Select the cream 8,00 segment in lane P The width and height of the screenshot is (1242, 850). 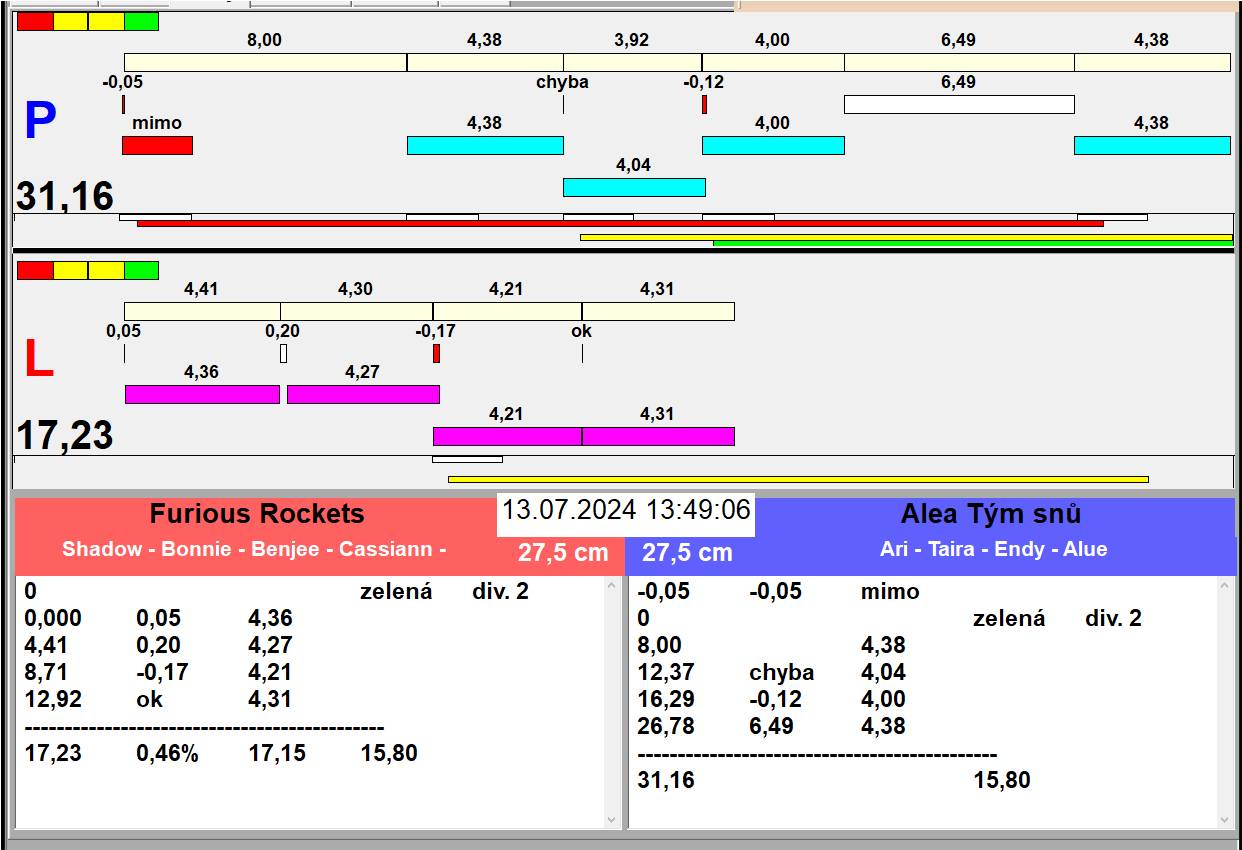pos(265,62)
